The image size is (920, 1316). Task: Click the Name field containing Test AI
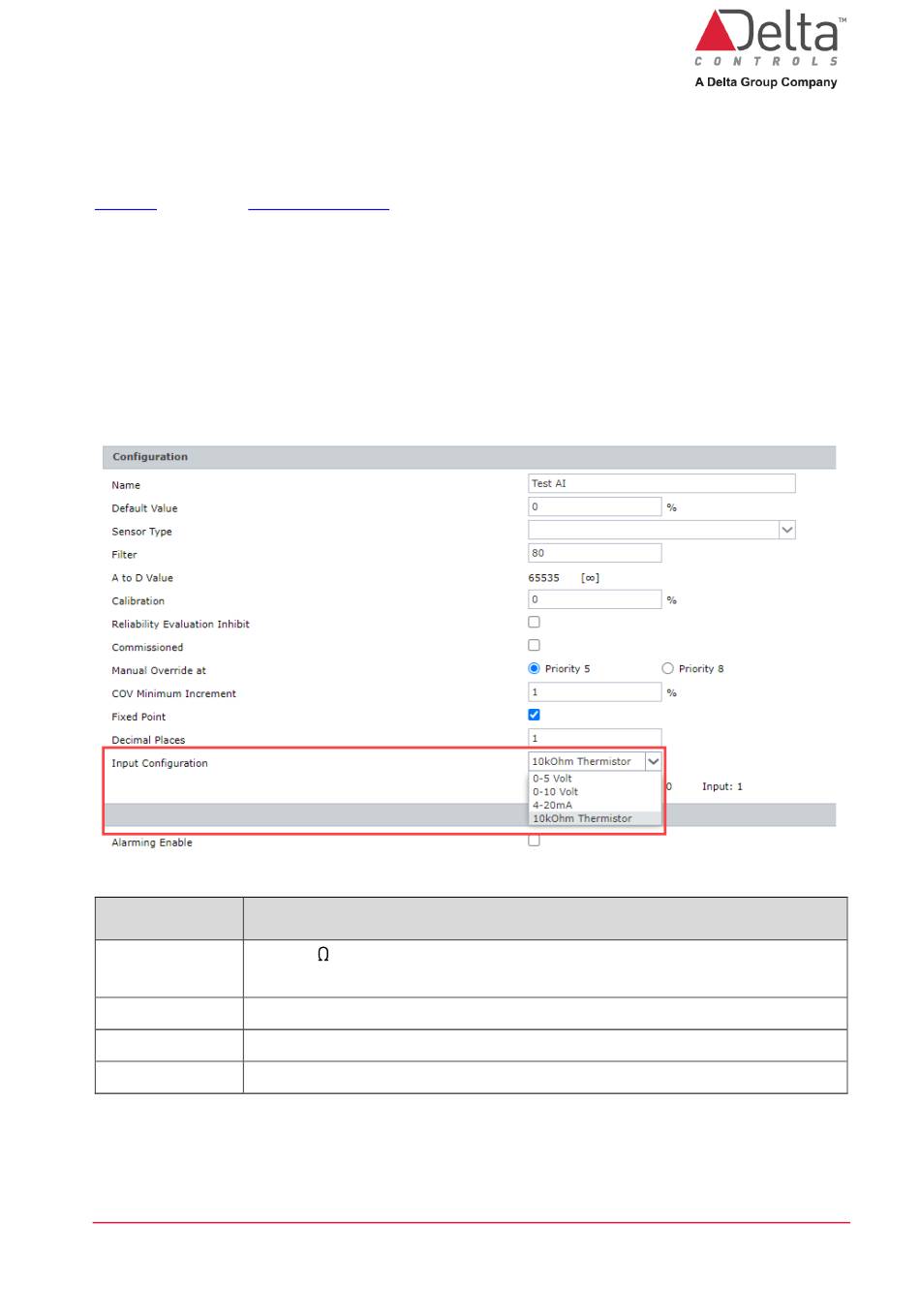(660, 483)
